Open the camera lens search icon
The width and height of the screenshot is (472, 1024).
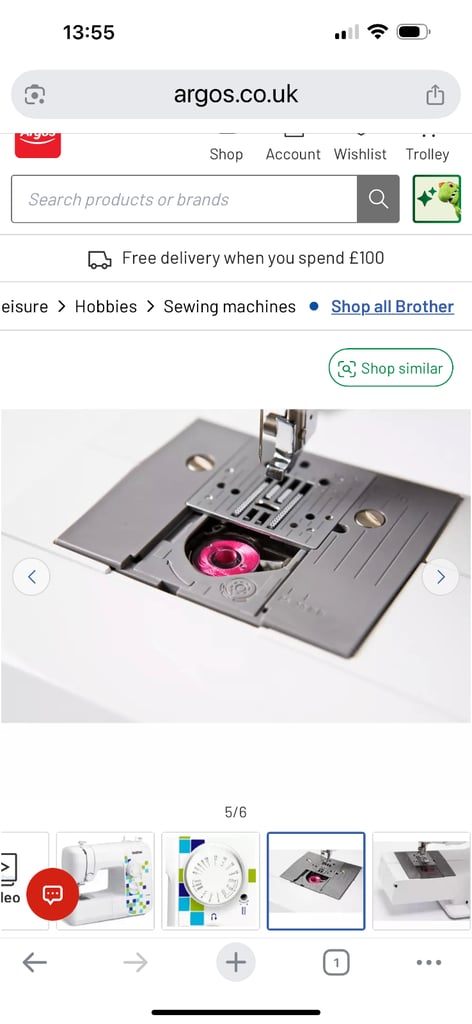(x=35, y=95)
